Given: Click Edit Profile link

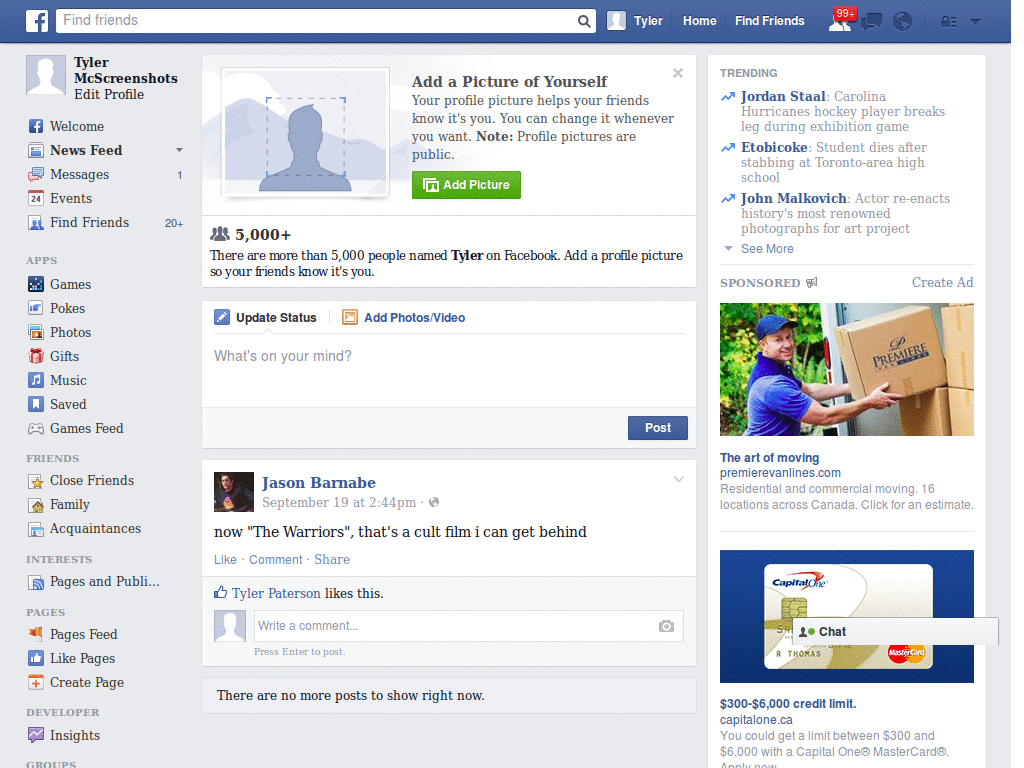Looking at the screenshot, I should click(x=108, y=94).
